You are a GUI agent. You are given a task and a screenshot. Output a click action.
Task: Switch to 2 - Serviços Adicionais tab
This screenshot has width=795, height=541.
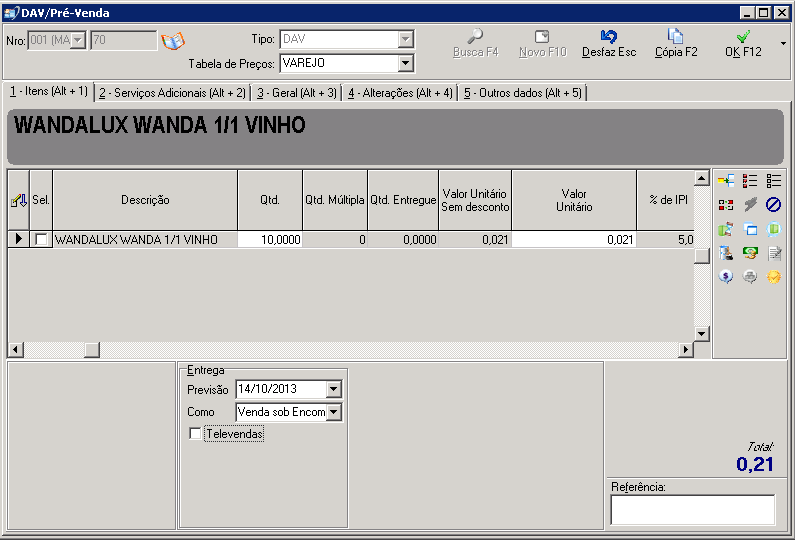click(x=172, y=93)
